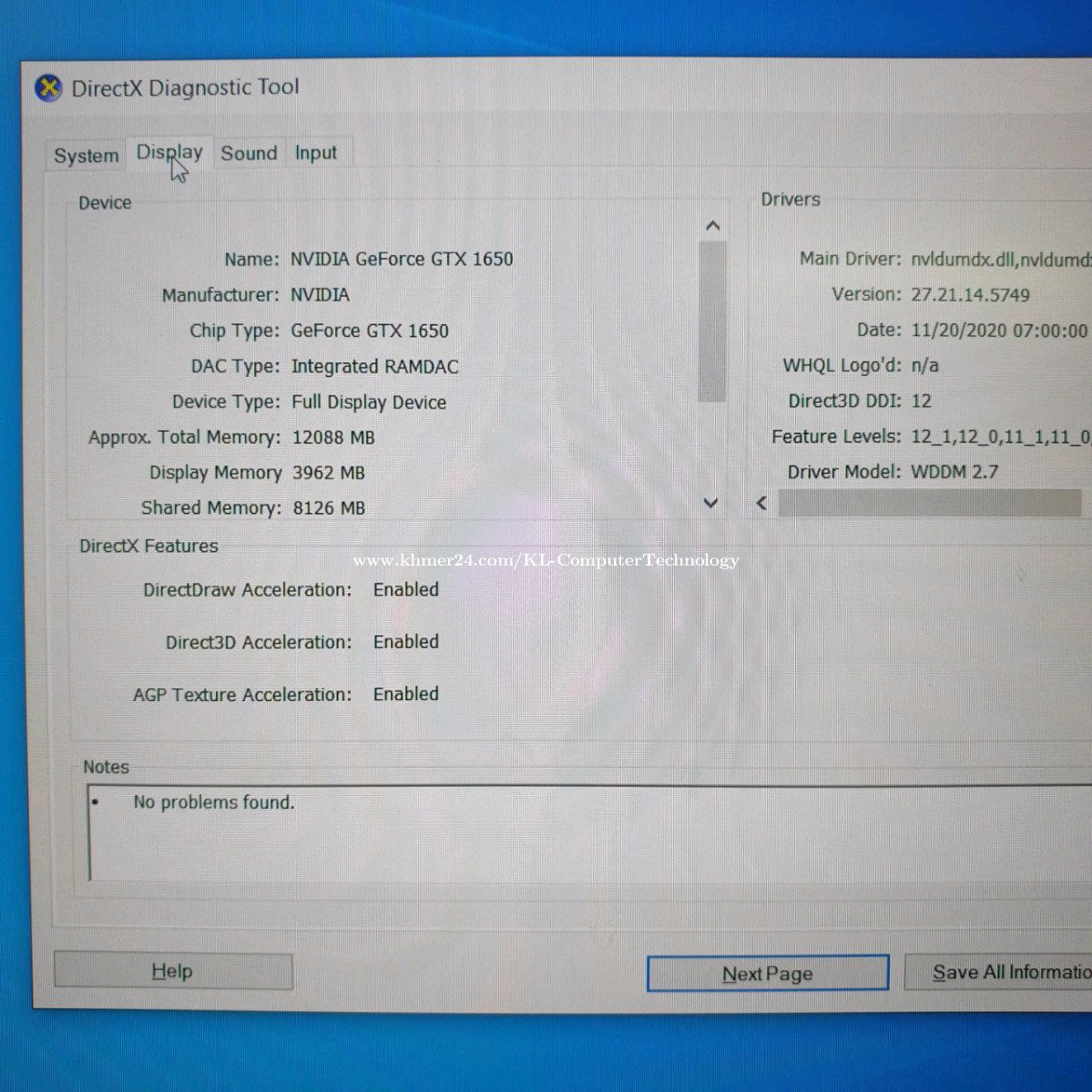The image size is (1092, 1092).
Task: Click the Device panel scroll down arrow
Action: [x=711, y=503]
